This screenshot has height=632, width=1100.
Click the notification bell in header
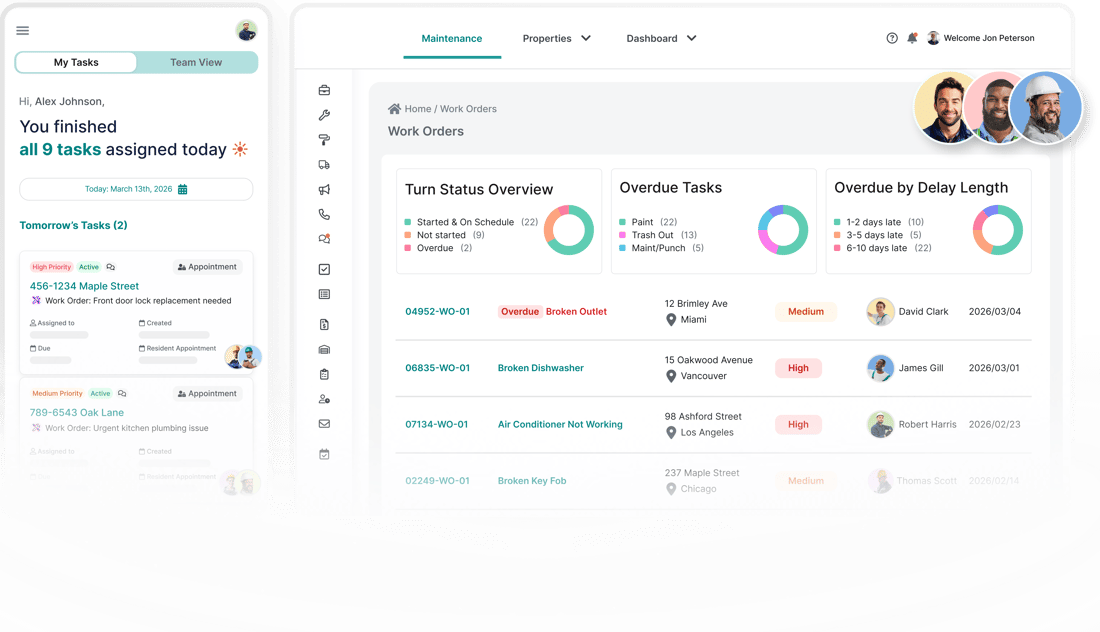click(912, 38)
